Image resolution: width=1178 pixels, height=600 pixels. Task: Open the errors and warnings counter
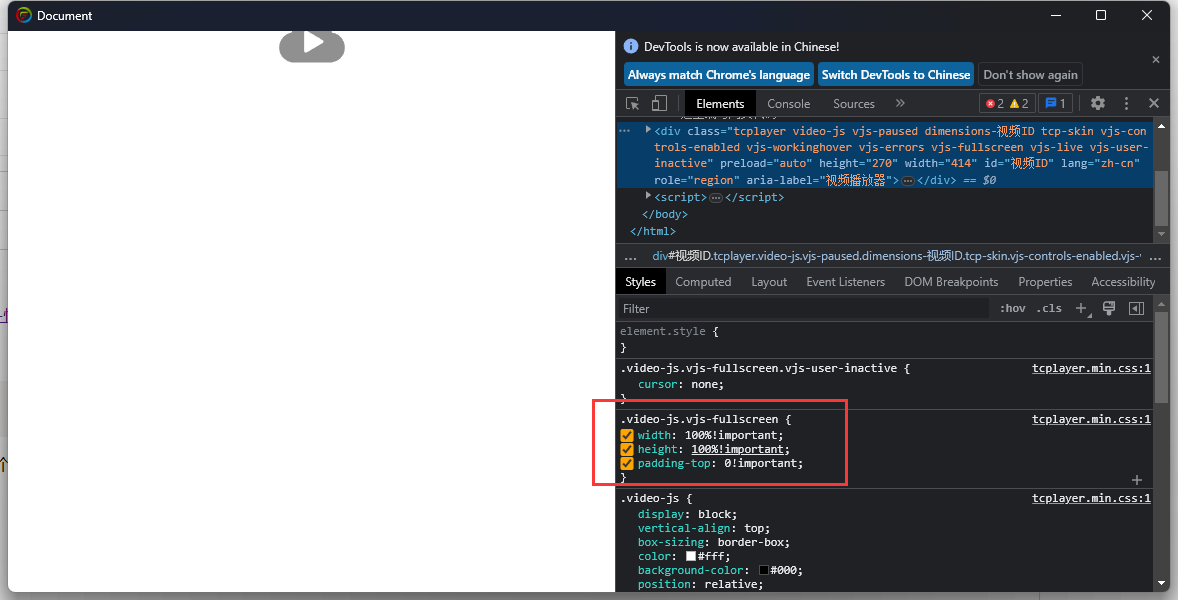[1007, 104]
